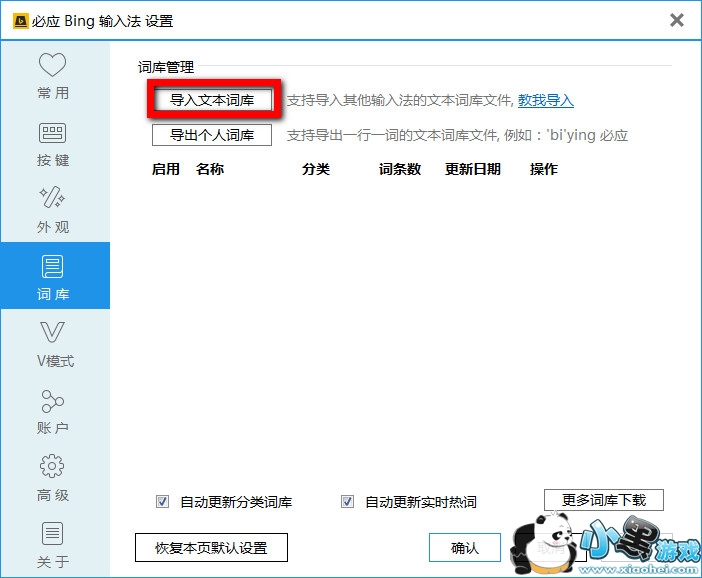Select the 词库 book icon
The width and height of the screenshot is (702, 578).
click(53, 267)
